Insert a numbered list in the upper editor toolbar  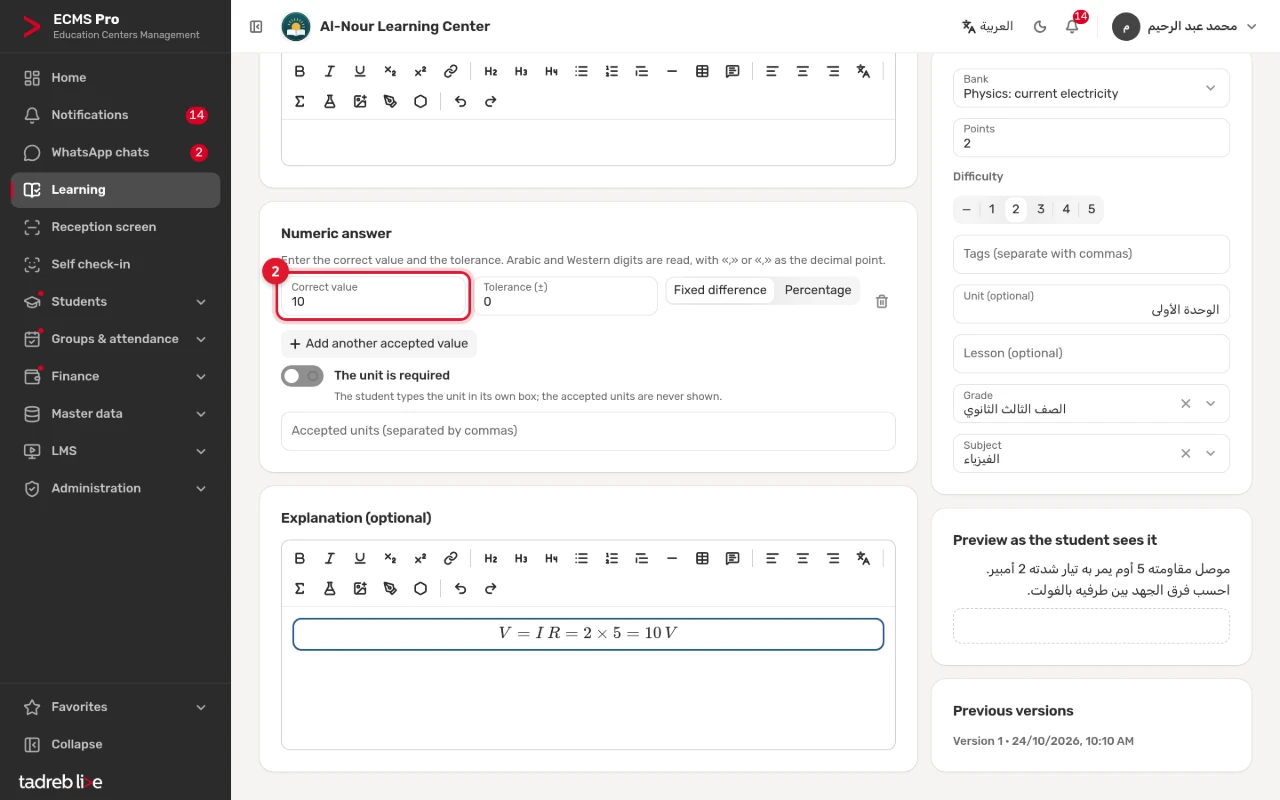[612, 71]
